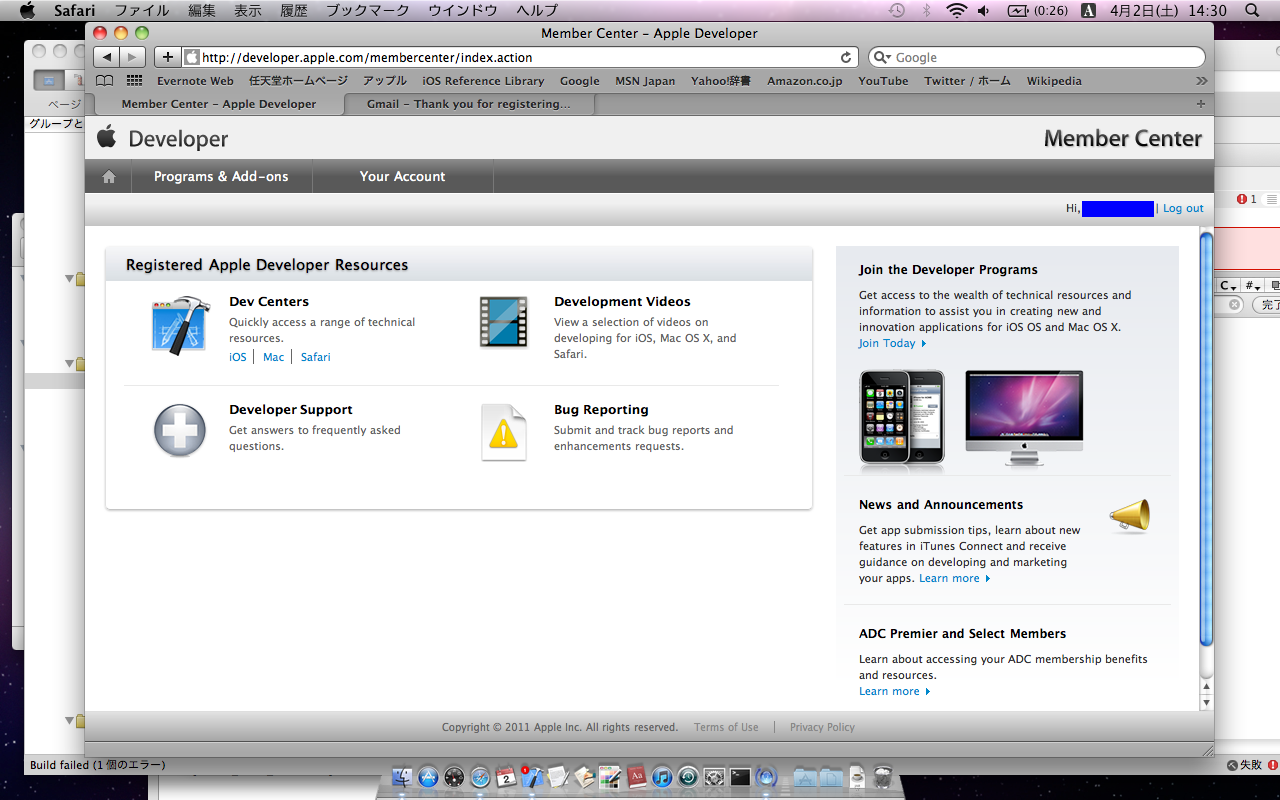This screenshot has width=1280, height=800.
Task: Open the Google search options magnifier dropdown
Action: tap(881, 58)
